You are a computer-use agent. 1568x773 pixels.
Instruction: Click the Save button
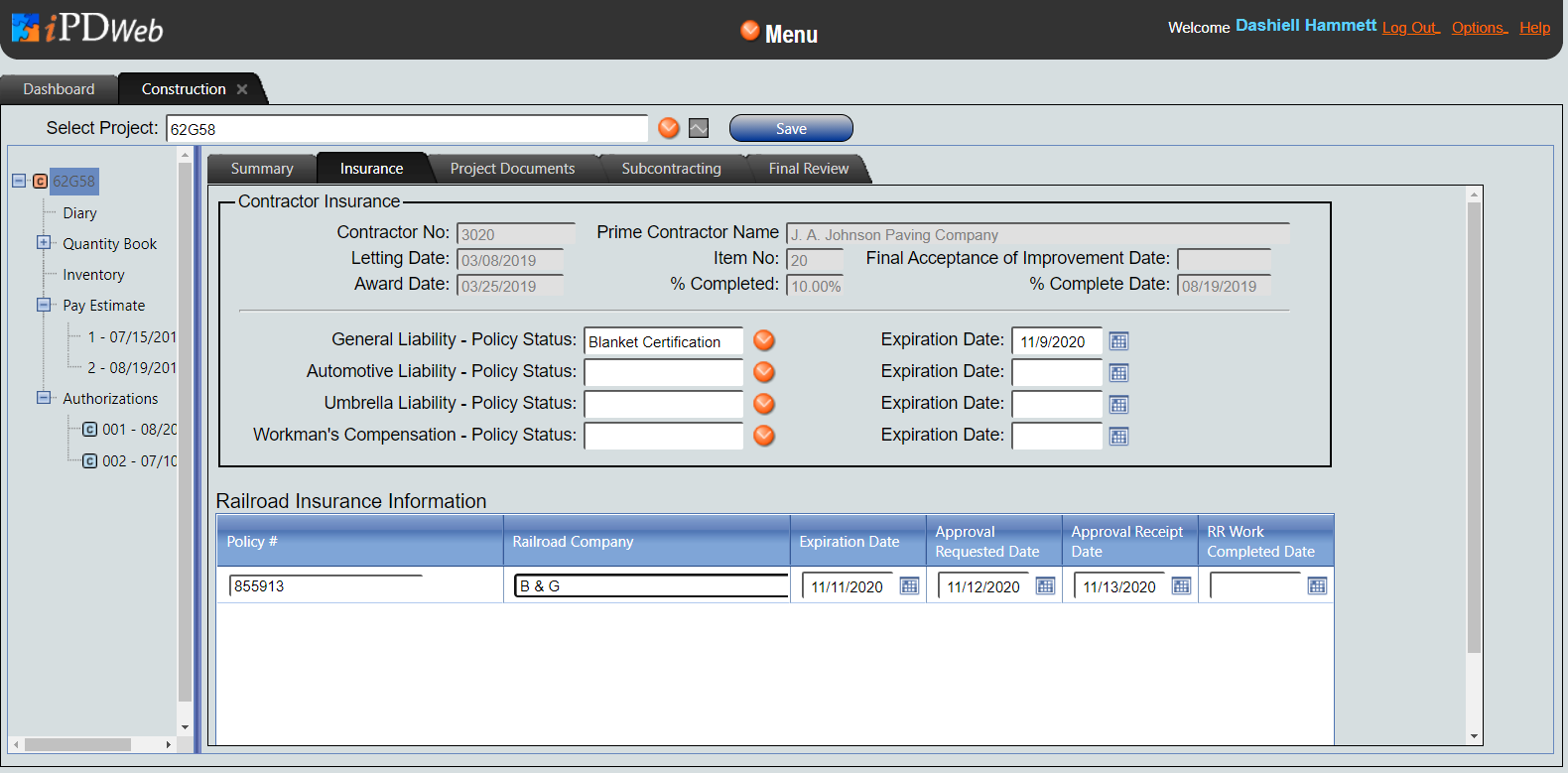pos(791,128)
